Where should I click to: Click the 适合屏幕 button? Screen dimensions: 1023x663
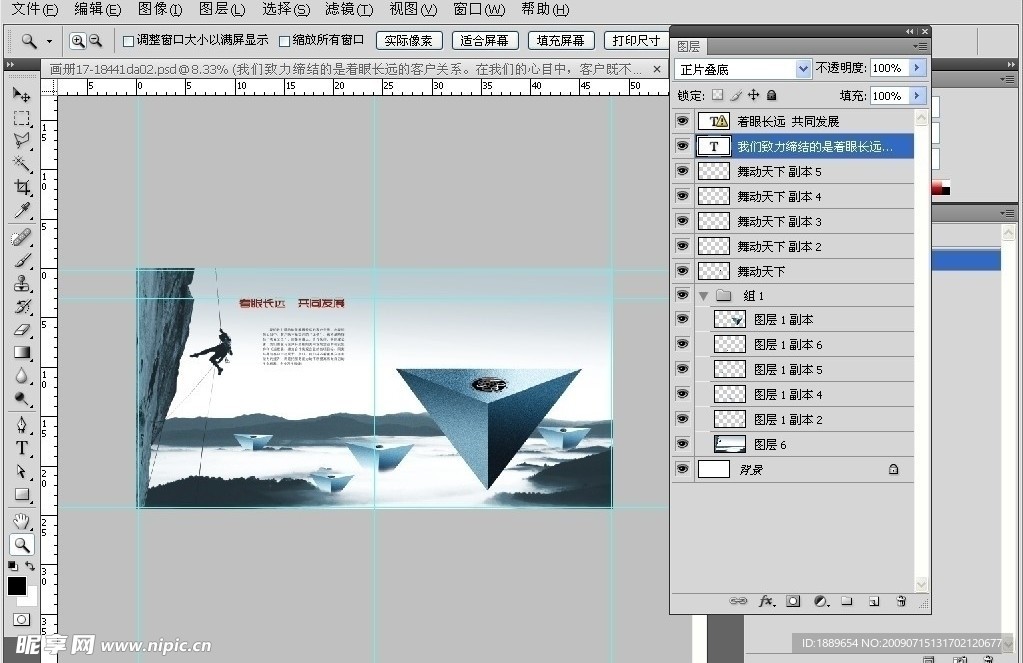[x=485, y=40]
